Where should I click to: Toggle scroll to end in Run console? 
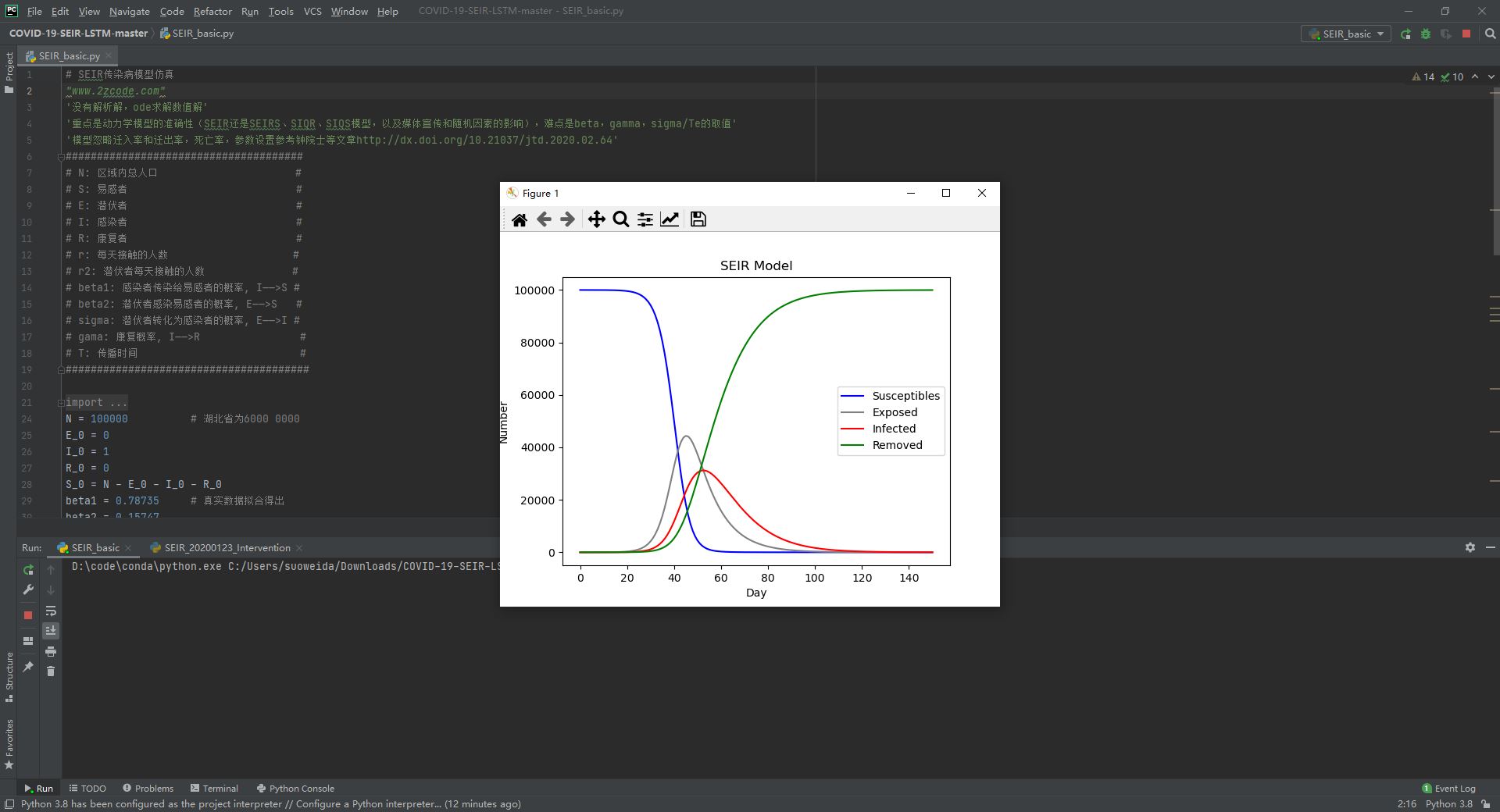51,631
